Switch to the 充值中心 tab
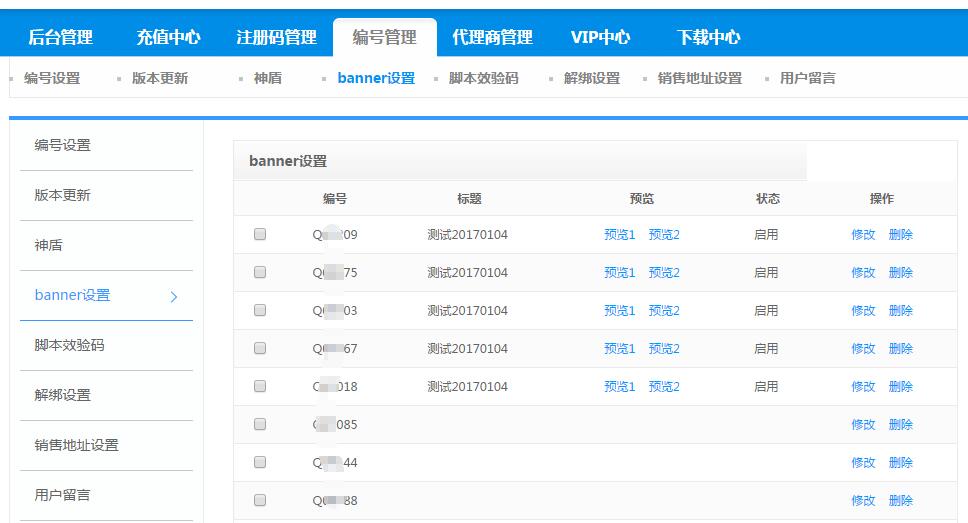The image size is (968, 523). 168,37
